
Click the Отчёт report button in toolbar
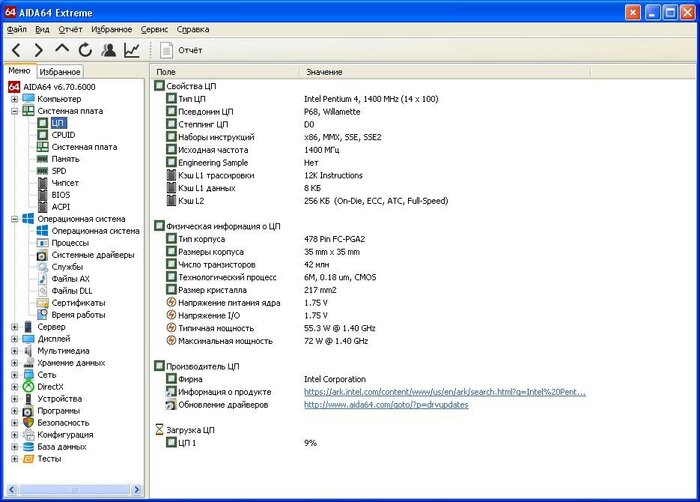181,50
